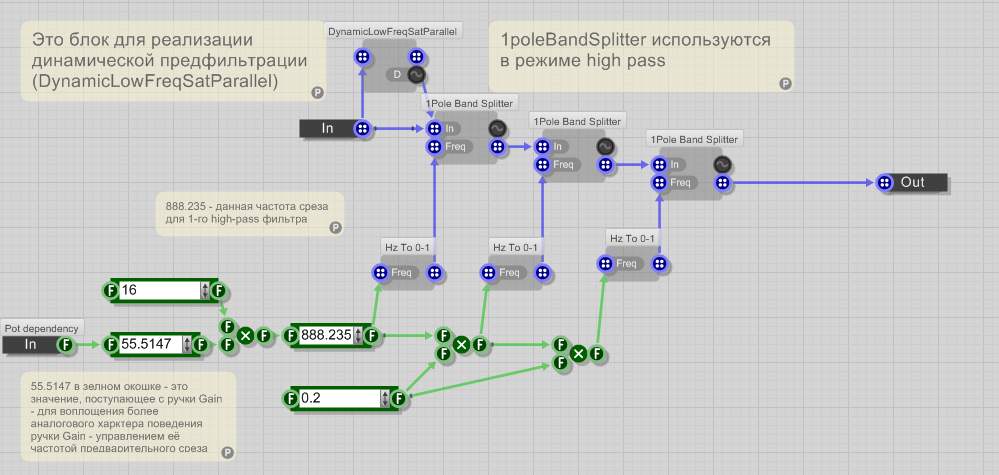Click the right F connector of 888.235 box
The image size is (999, 475).
pos(371,336)
